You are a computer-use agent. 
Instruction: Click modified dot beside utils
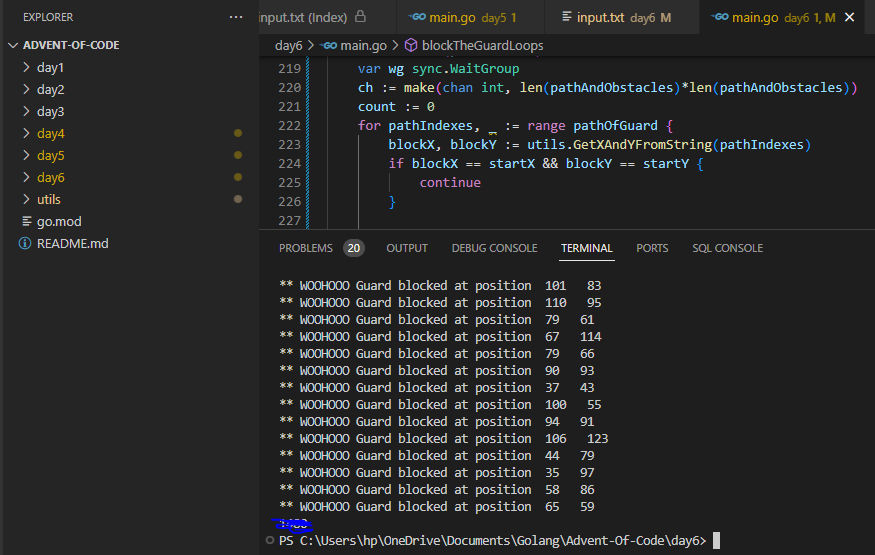[238, 199]
